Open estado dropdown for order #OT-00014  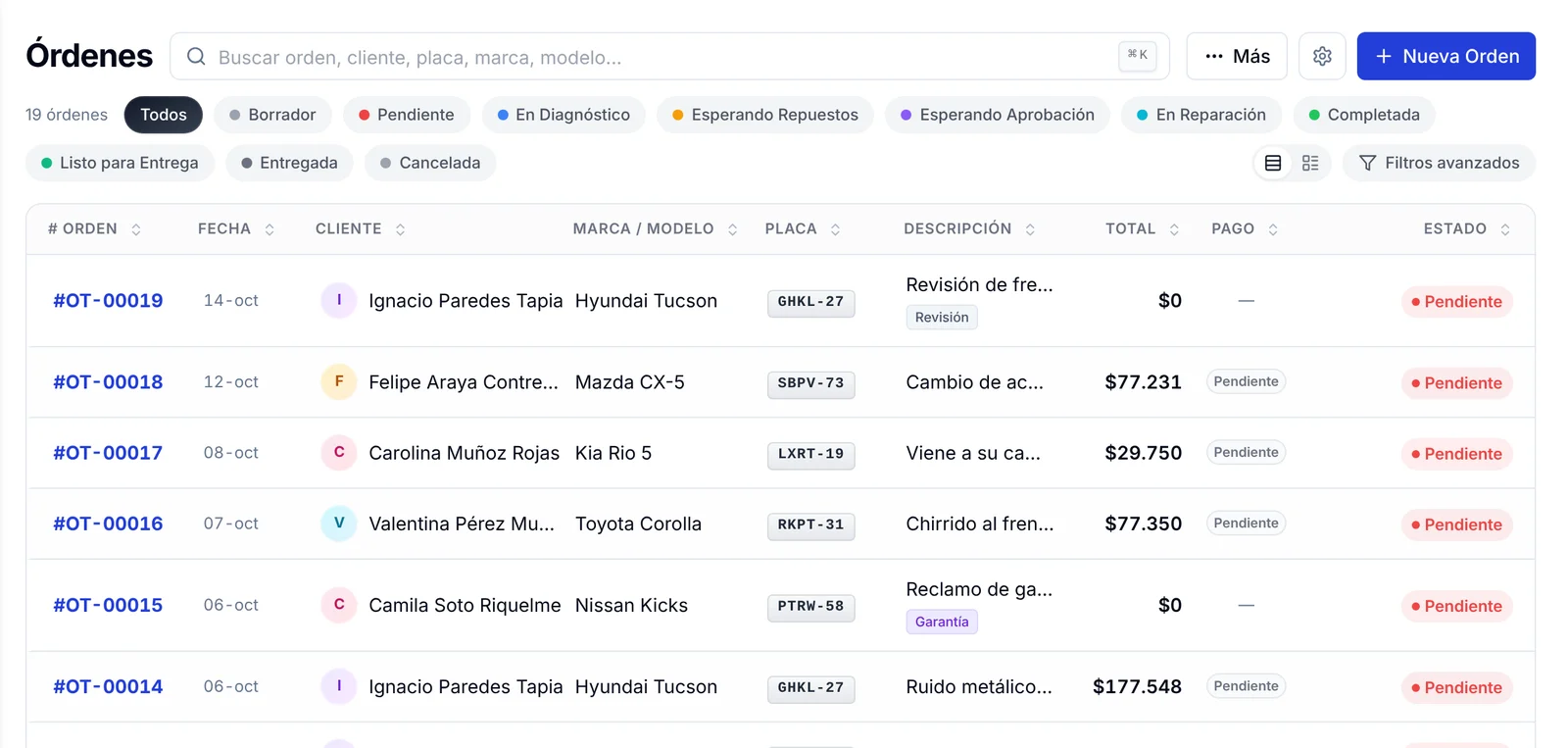coord(1457,687)
